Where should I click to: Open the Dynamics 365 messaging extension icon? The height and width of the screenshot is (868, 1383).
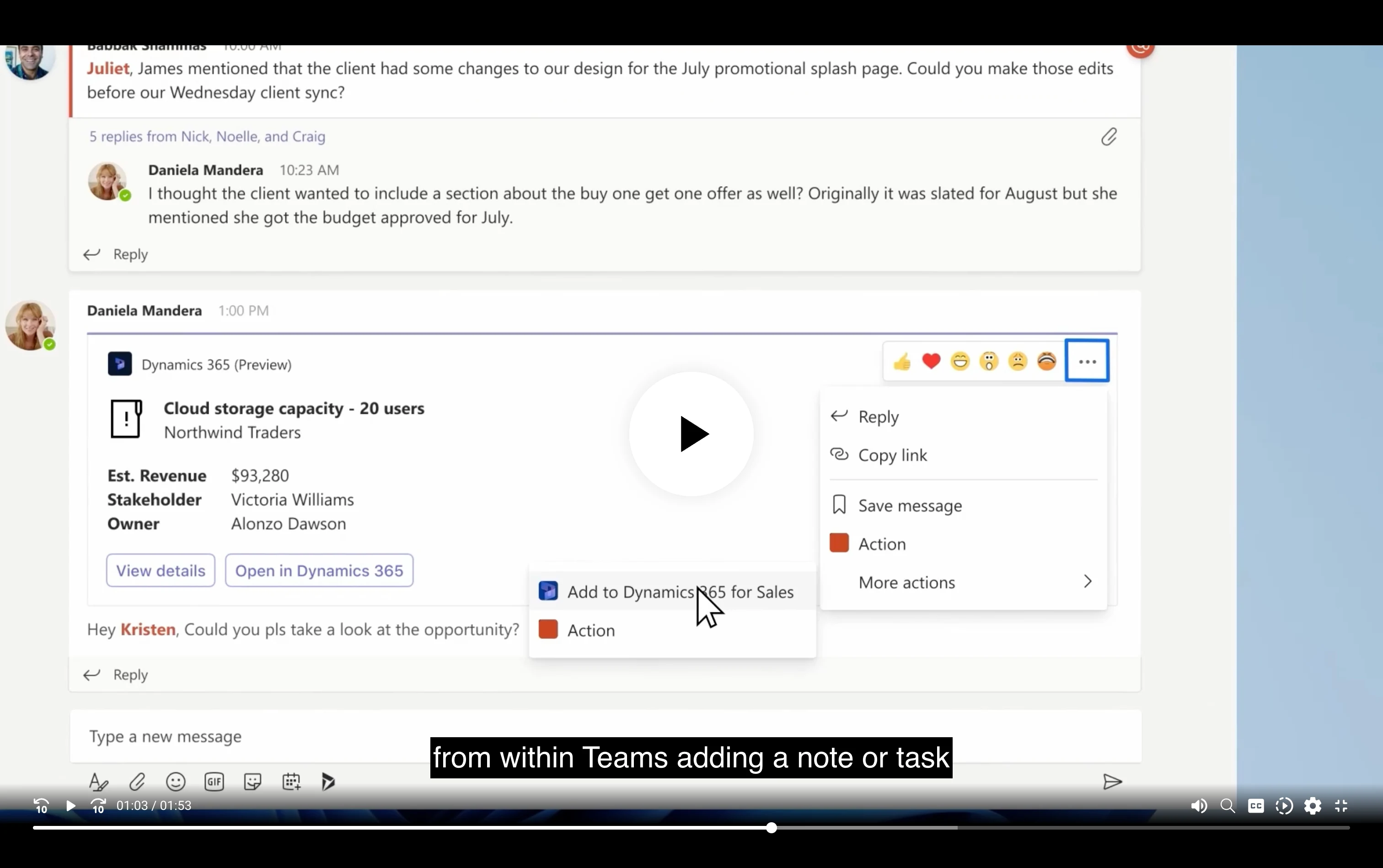pos(328,781)
